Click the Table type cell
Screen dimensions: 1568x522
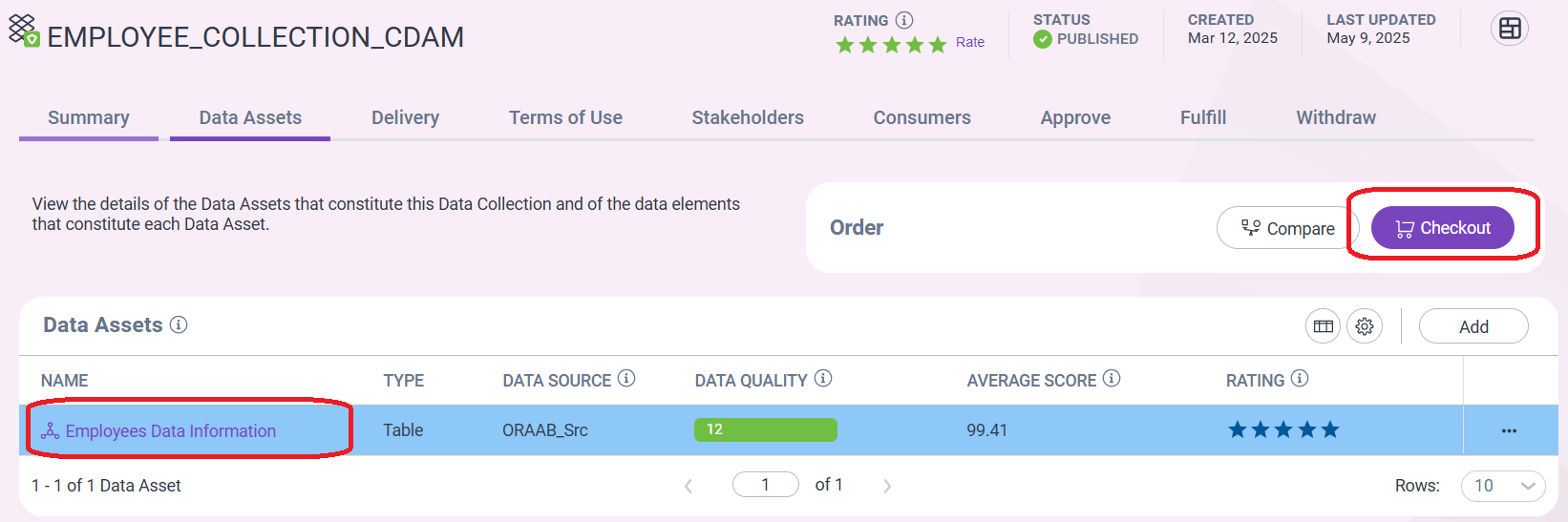click(403, 430)
